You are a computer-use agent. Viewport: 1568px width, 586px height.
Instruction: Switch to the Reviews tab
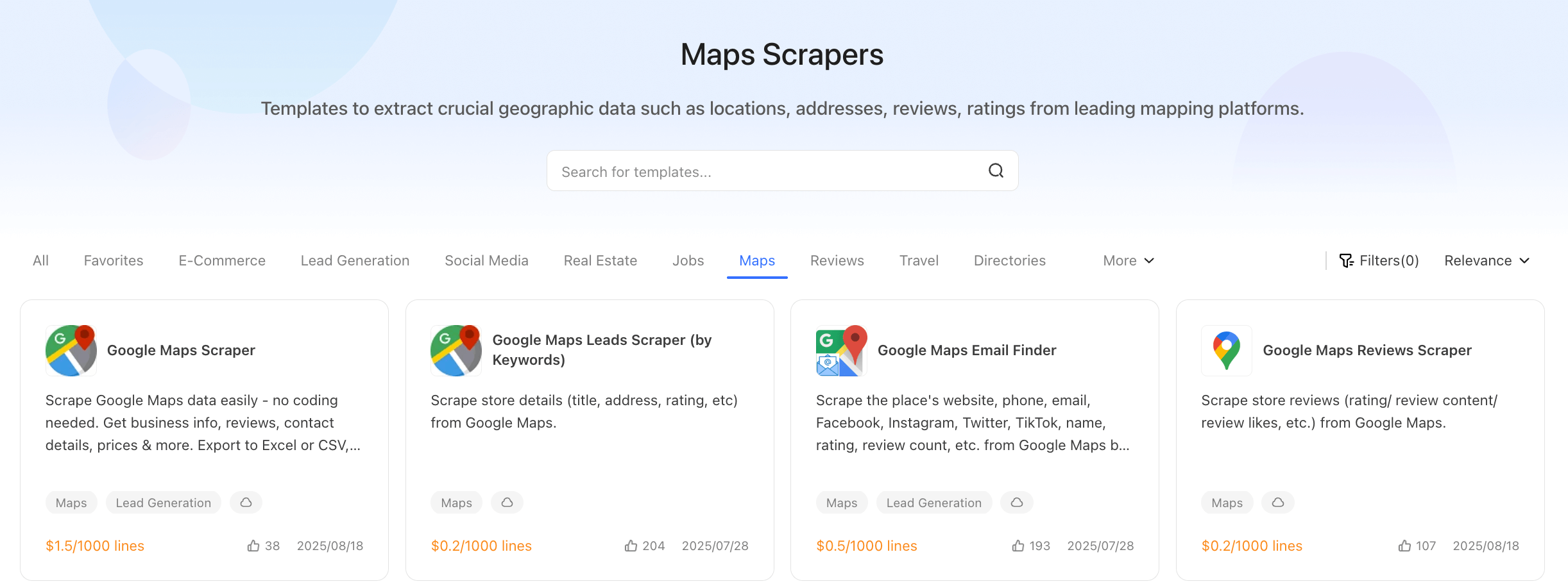[x=837, y=260]
